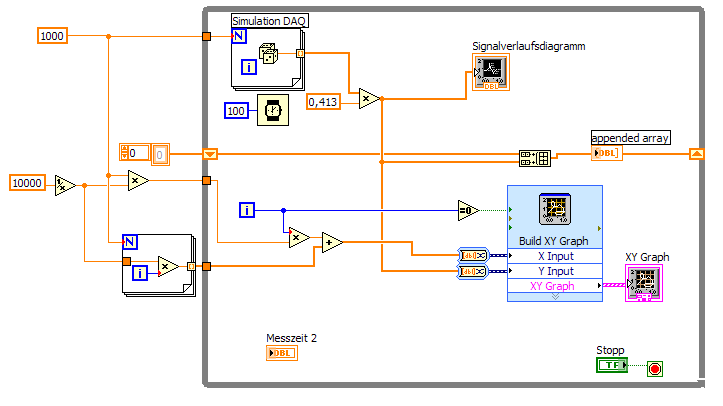Click the left shift register terminal
The image size is (723, 406).
[x=210, y=154]
